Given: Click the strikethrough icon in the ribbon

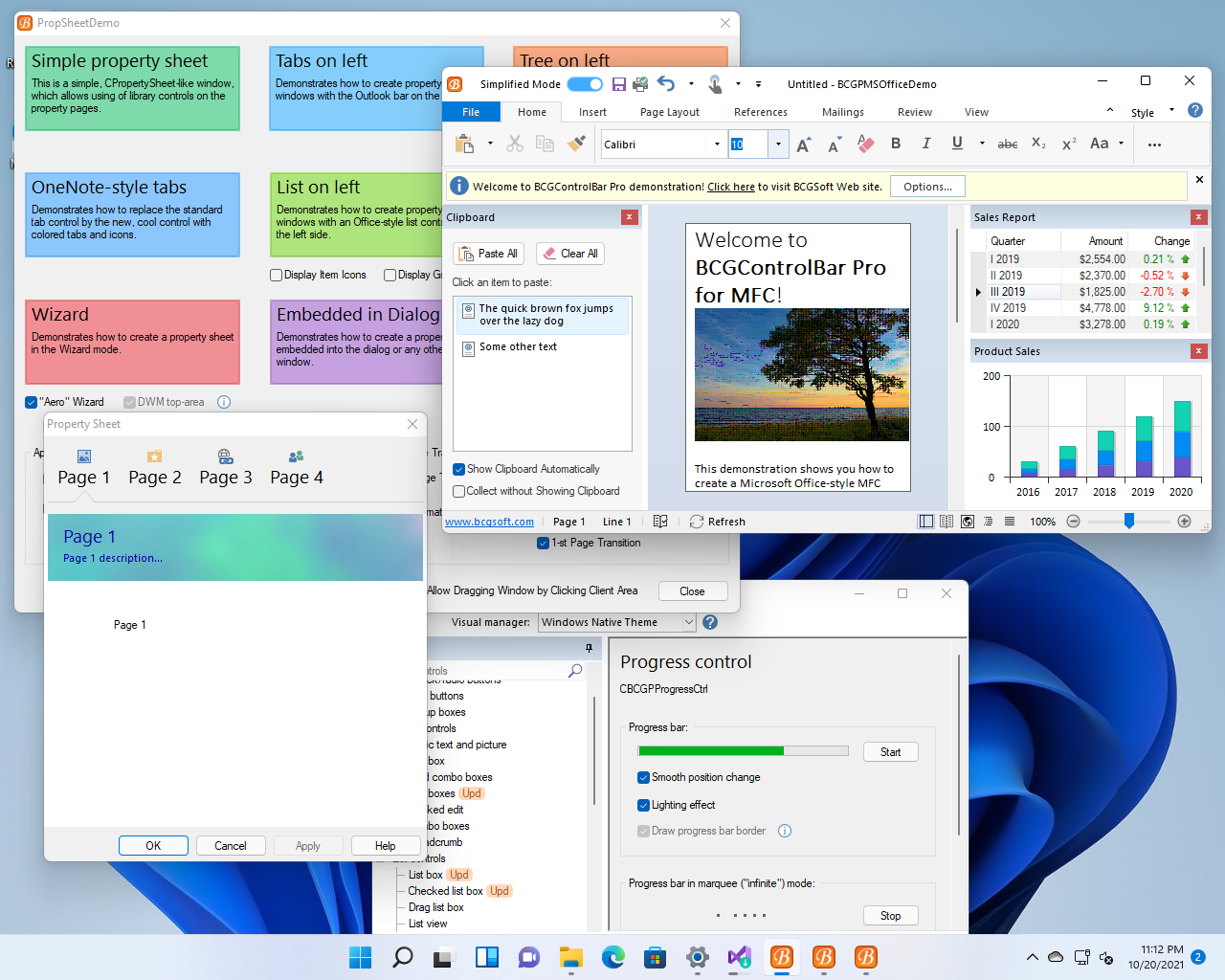Looking at the screenshot, I should [x=1007, y=143].
